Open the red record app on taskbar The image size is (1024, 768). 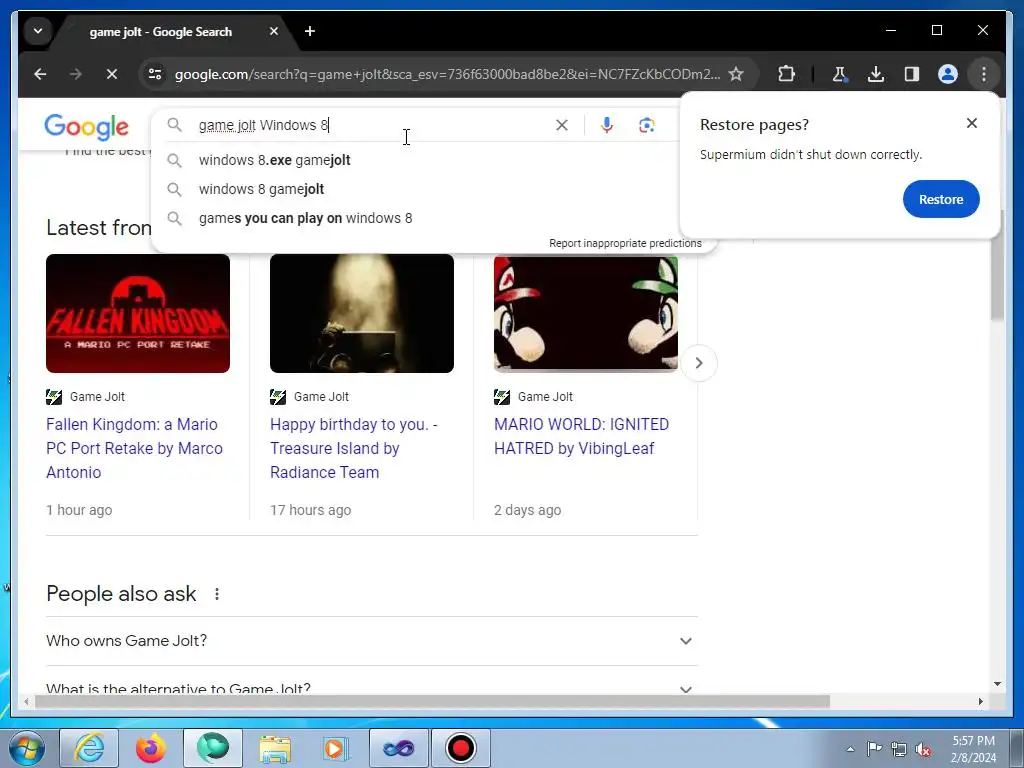click(x=461, y=748)
